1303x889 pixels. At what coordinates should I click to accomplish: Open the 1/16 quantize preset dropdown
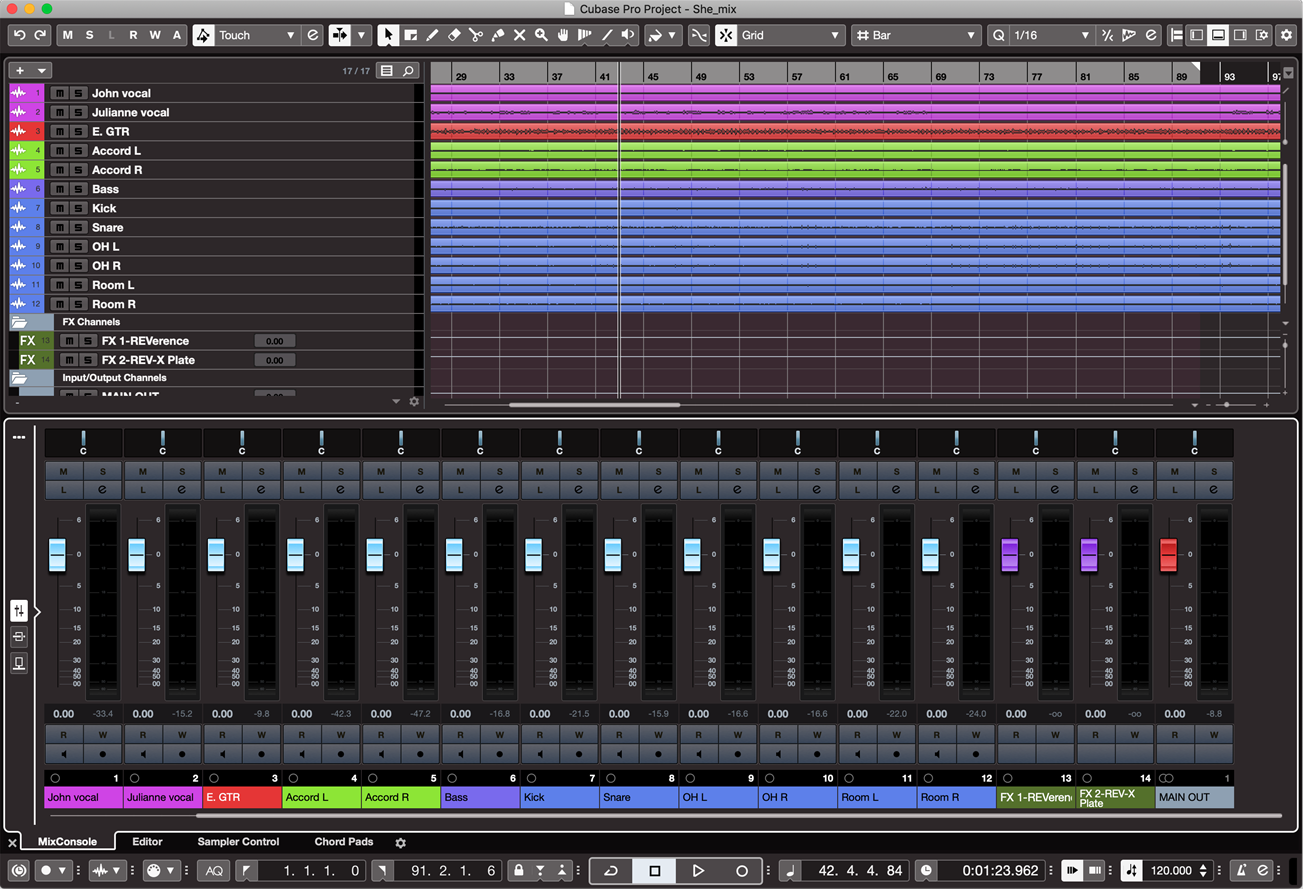click(x=1043, y=35)
